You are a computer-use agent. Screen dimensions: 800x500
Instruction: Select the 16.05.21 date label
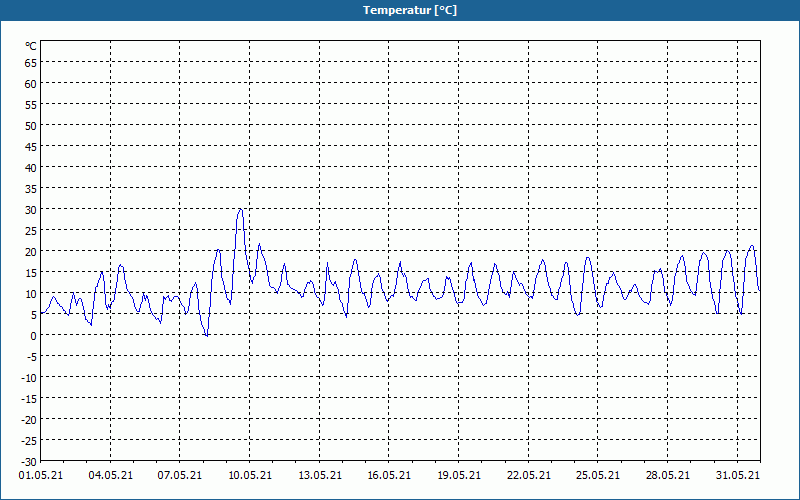(389, 476)
